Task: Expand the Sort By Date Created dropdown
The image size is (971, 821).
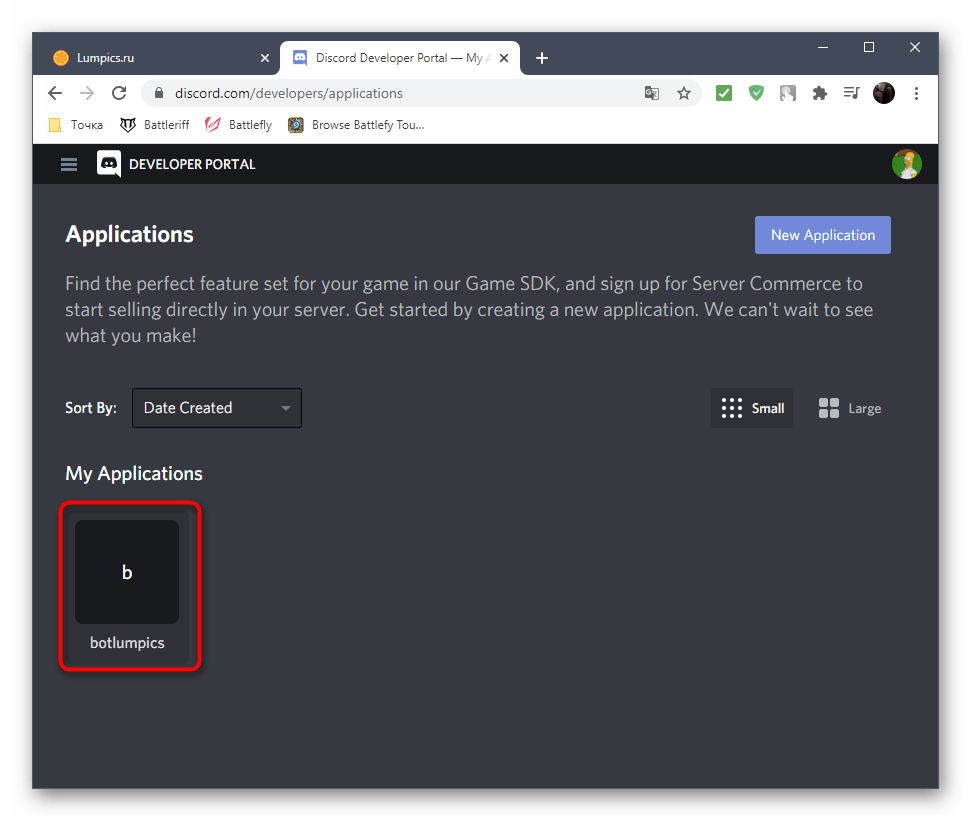Action: 217,408
